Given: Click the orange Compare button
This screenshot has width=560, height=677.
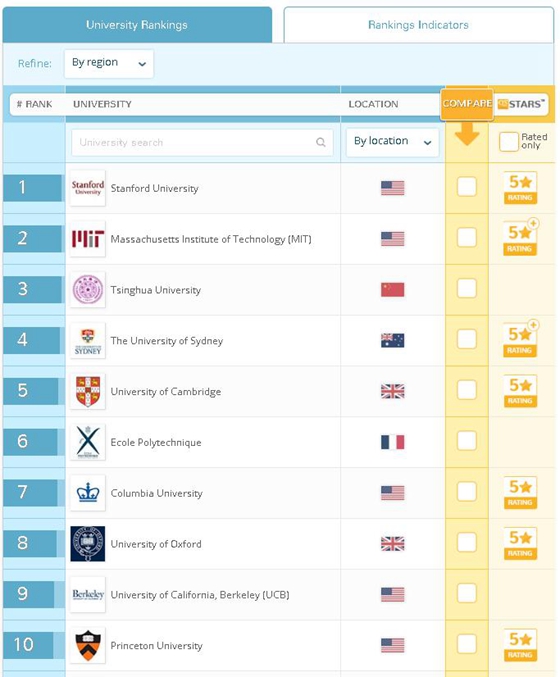Looking at the screenshot, I should 467,104.
